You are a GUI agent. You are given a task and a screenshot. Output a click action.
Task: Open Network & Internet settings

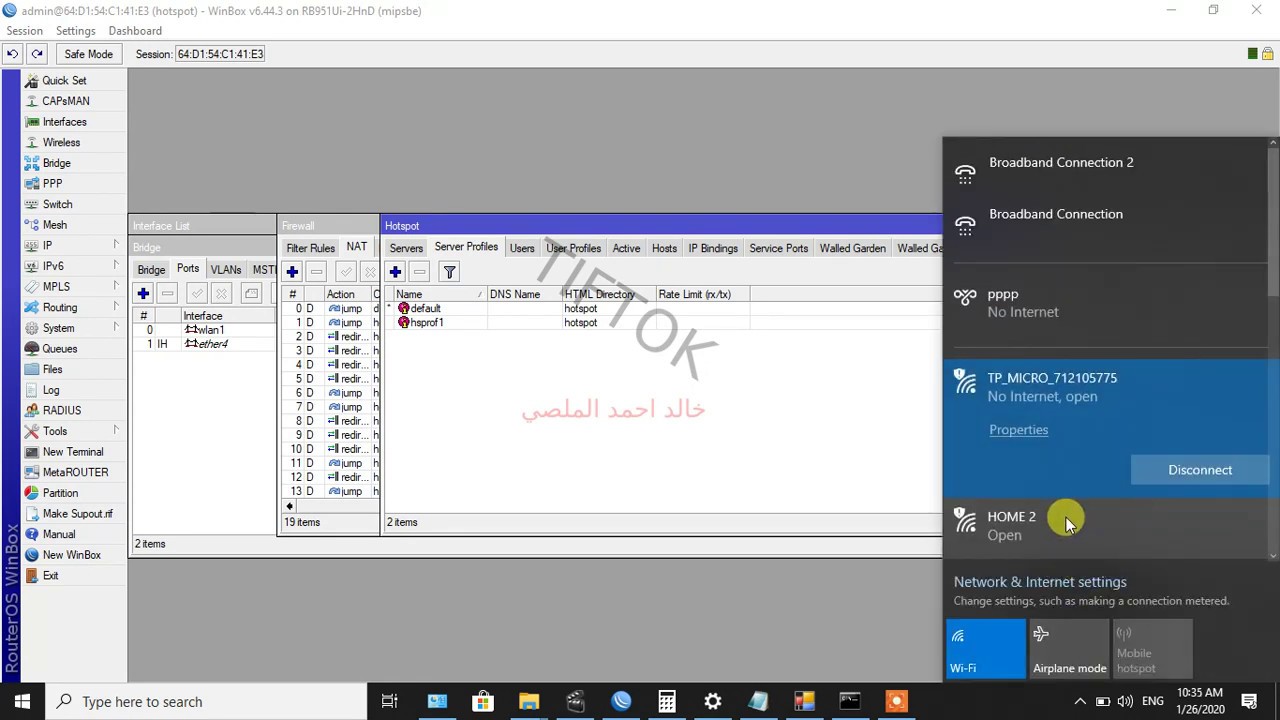pos(1040,582)
